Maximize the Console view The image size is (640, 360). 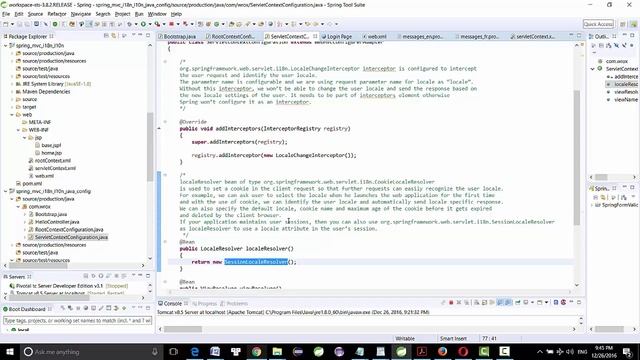click(x=579, y=303)
